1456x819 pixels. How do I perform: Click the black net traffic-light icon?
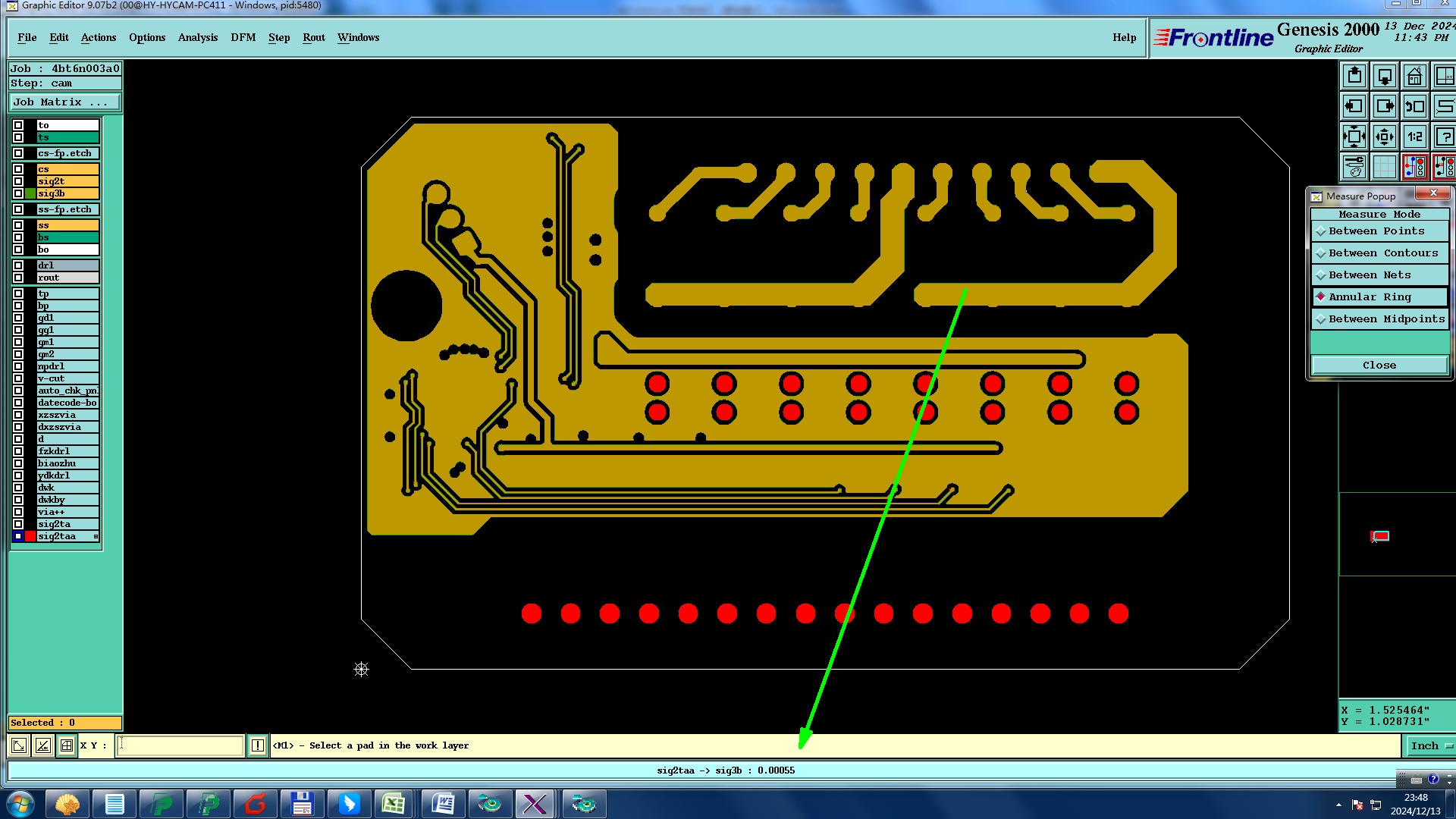(x=1444, y=167)
